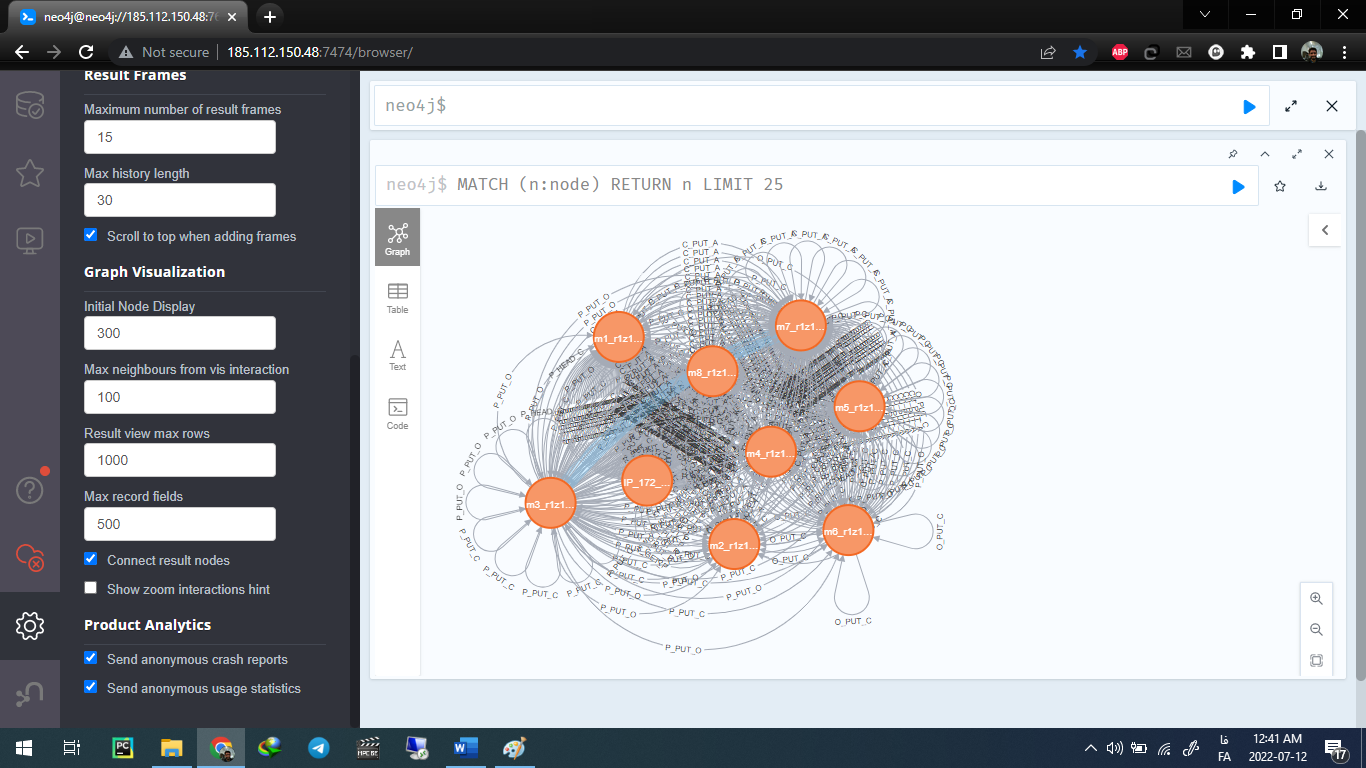Zoom out of the graph
This screenshot has width=1366, height=768.
click(1316, 630)
